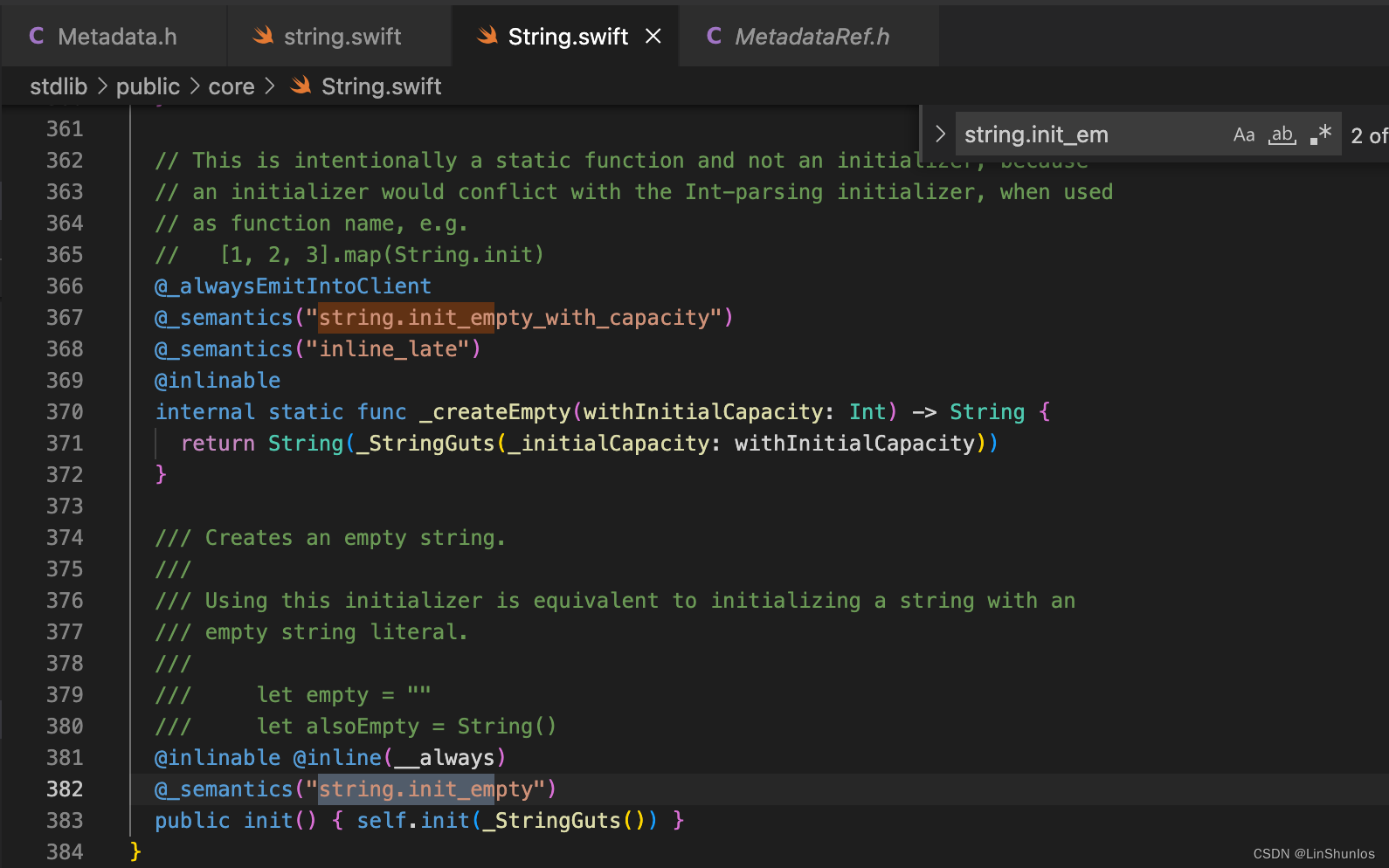Click line number 366
This screenshot has width=1389, height=868.
65,286
